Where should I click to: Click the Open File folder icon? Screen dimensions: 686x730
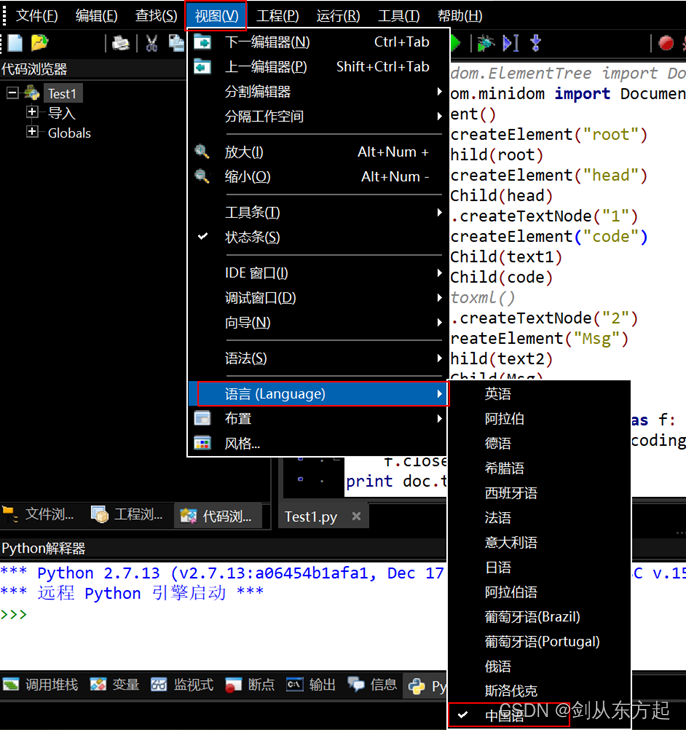(x=40, y=43)
